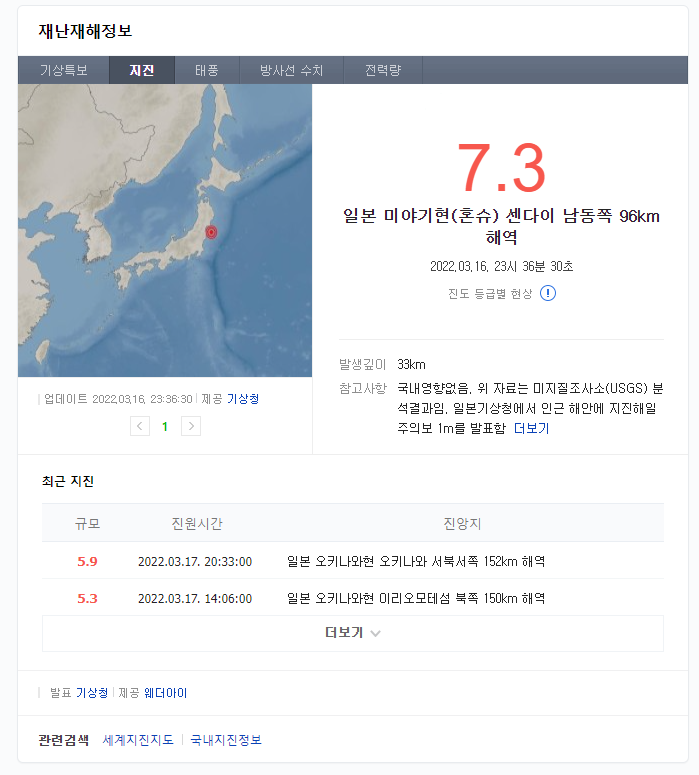The image size is (699, 775).
Task: Expand 참고사항 with the blue 더보기 link
Action: coord(531,428)
